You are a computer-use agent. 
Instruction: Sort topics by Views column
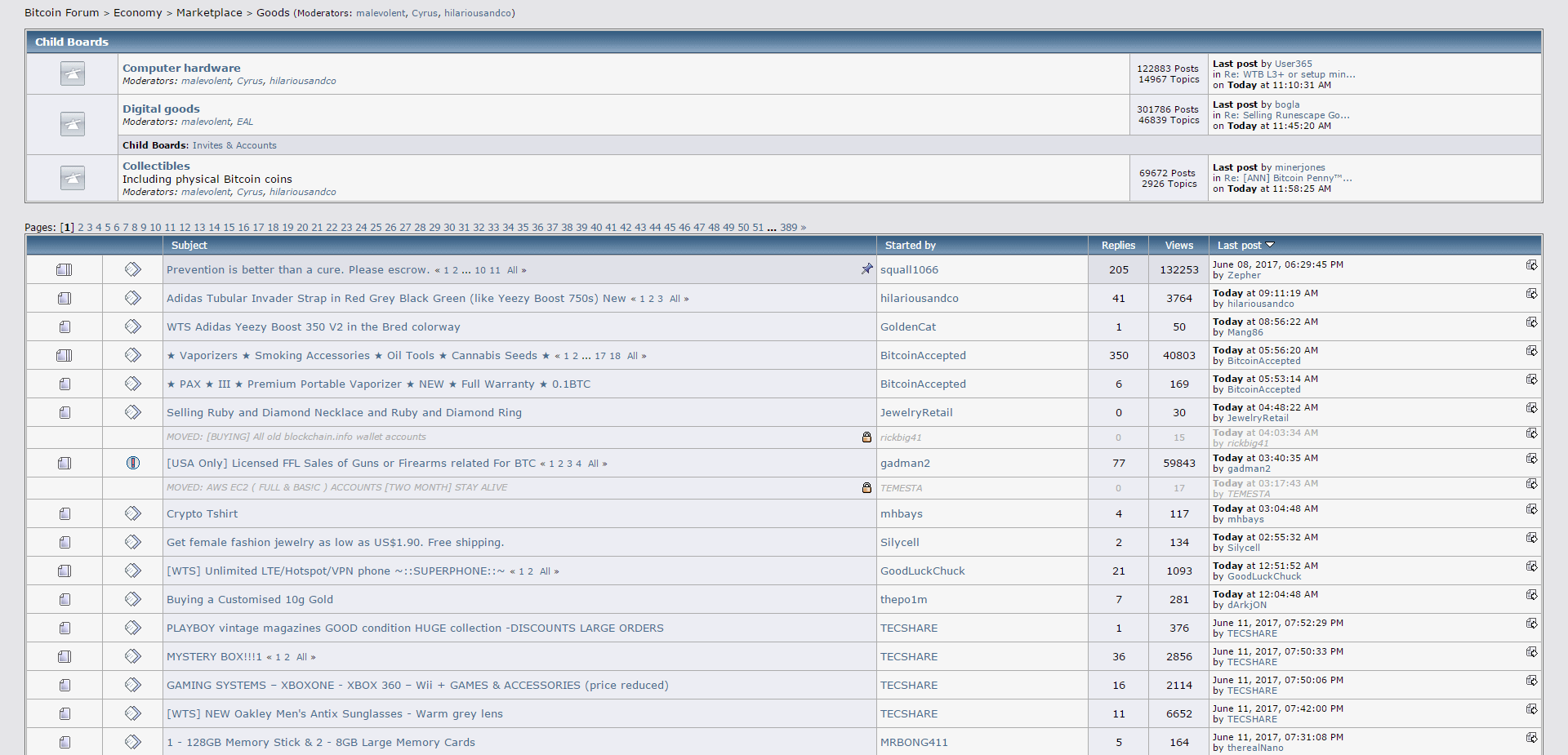click(1179, 245)
